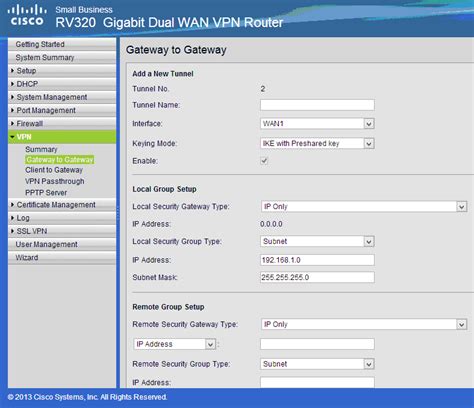474x408 pixels.
Task: Click the Gateway to Gateway heading
Action: click(x=176, y=50)
